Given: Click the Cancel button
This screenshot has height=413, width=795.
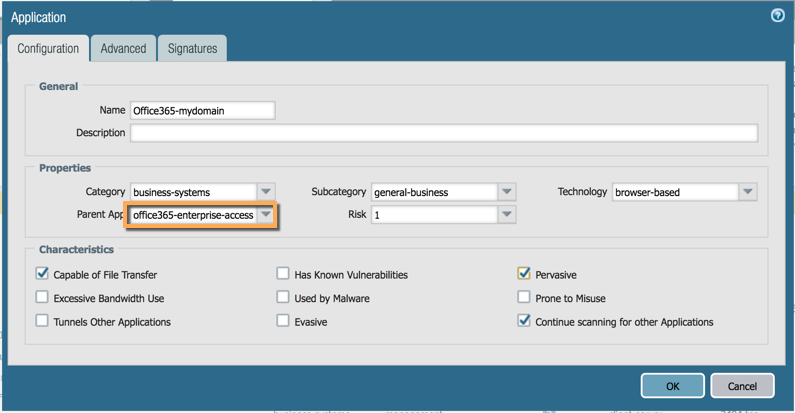Looking at the screenshot, I should point(742,386).
